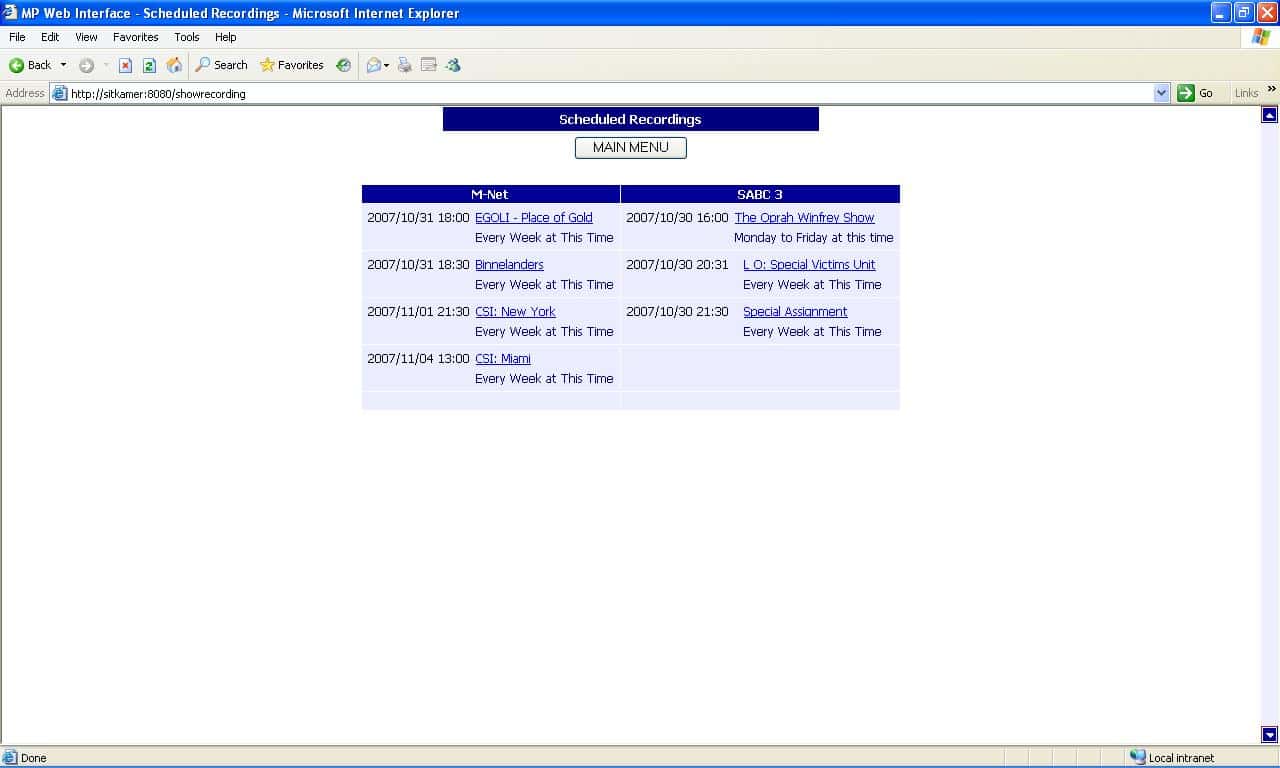The height and width of the screenshot is (768, 1280).
Task: Open the Special Assignment link
Action: click(795, 311)
